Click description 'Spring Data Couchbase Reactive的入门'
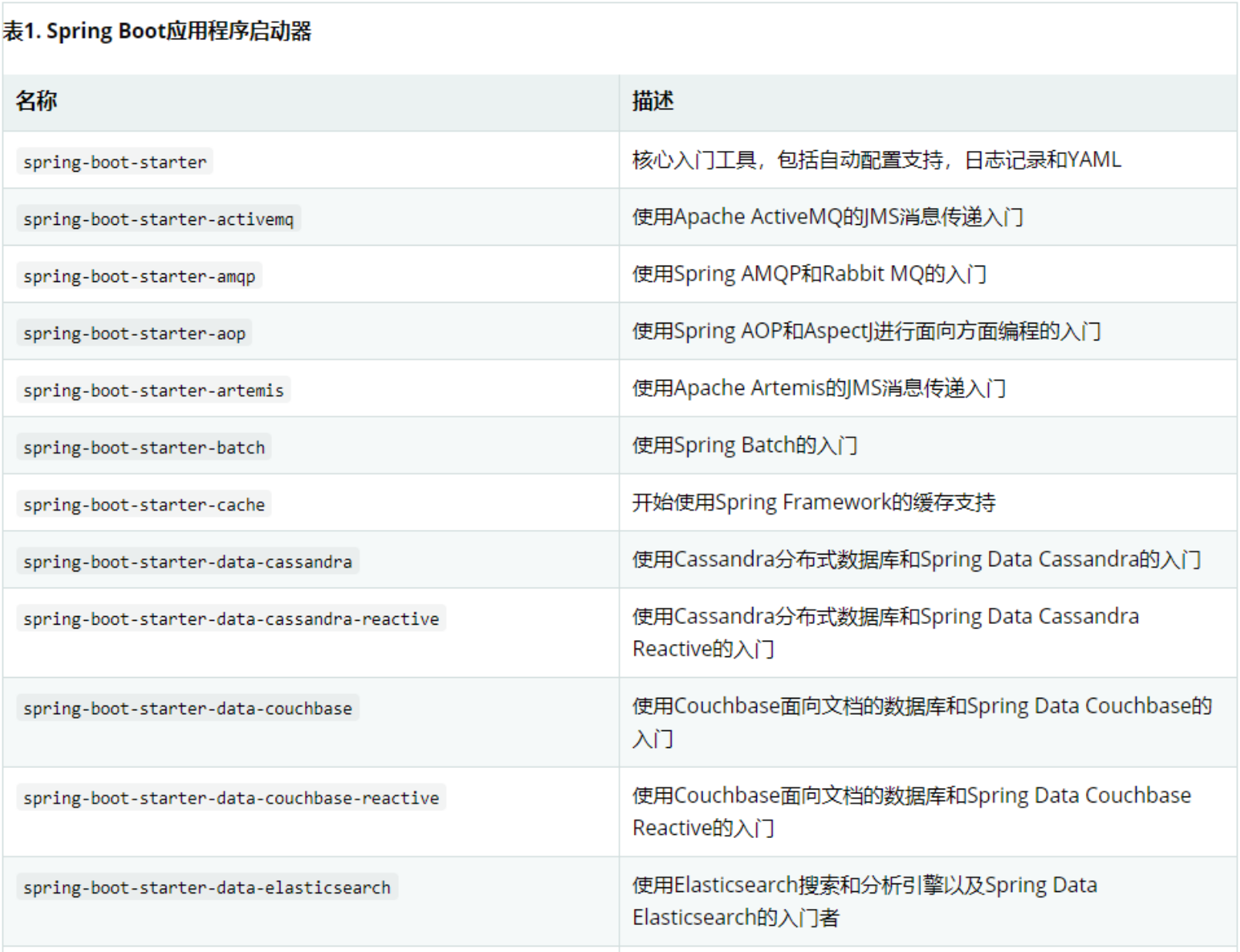1240x952 pixels. pyautogui.click(x=912, y=811)
